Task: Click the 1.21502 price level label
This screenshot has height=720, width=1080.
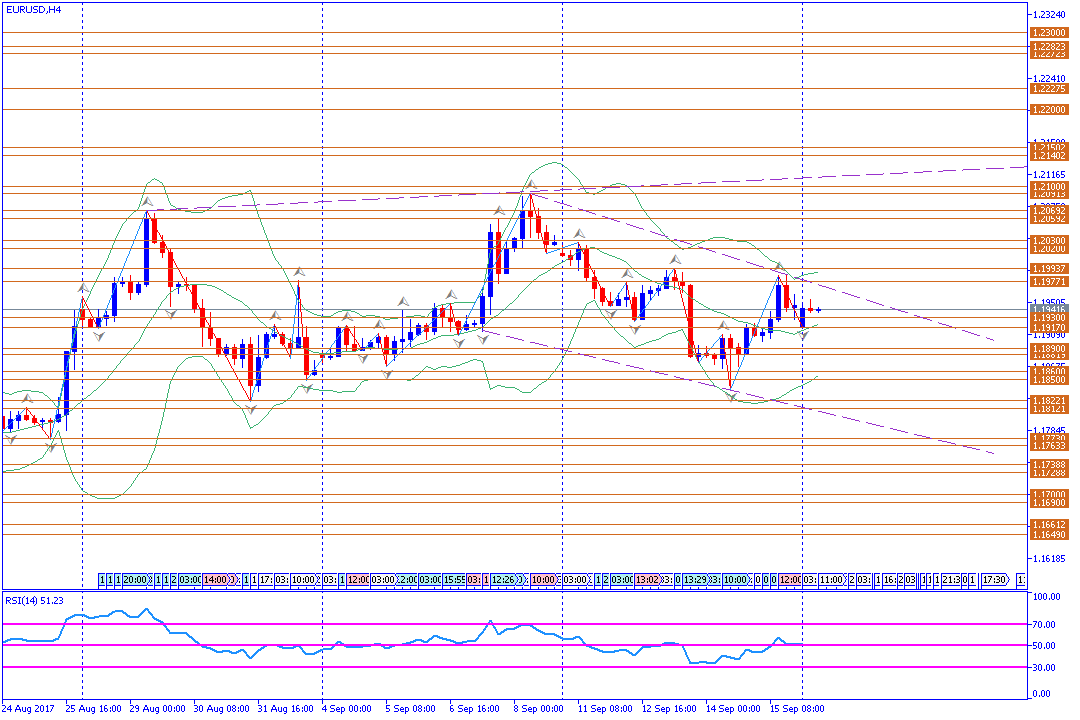Action: tap(1049, 147)
